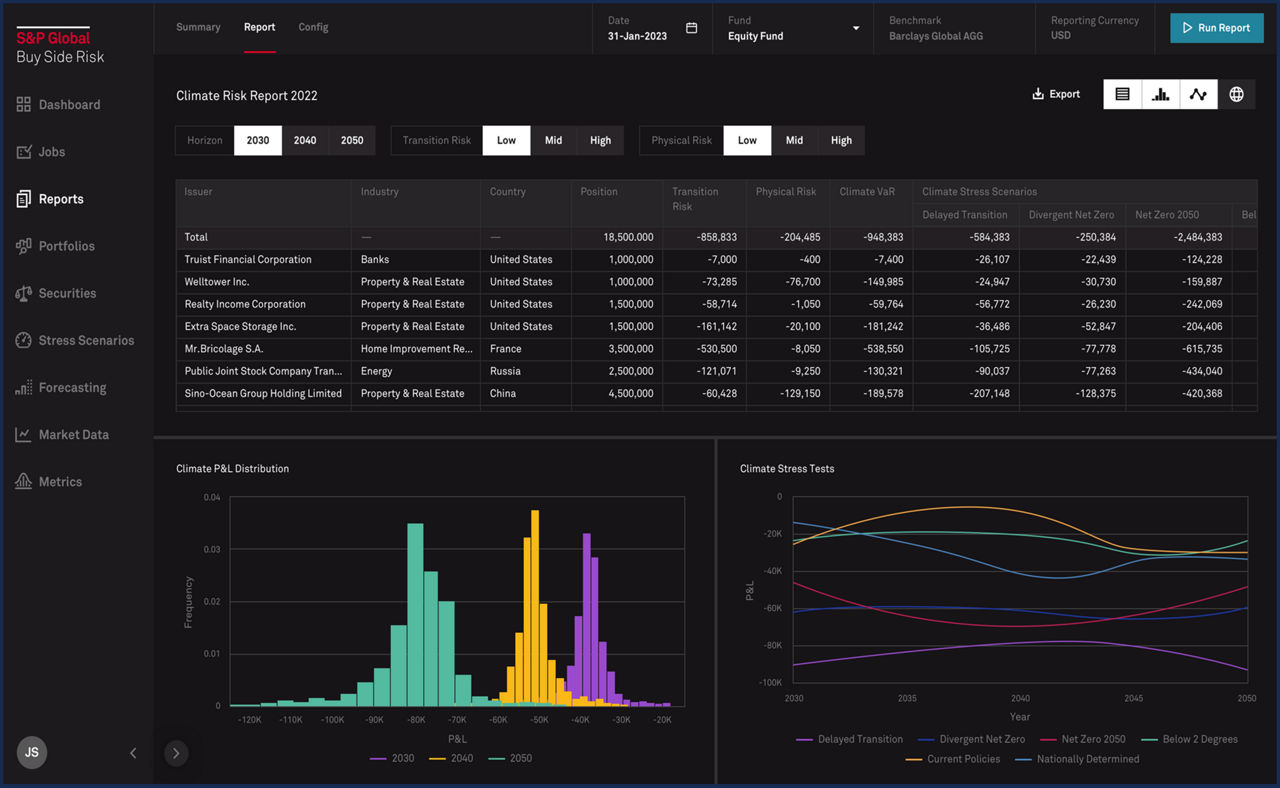Toggle the 2040 yellow legend entry
This screenshot has width=1280, height=788.
pyautogui.click(x=451, y=758)
